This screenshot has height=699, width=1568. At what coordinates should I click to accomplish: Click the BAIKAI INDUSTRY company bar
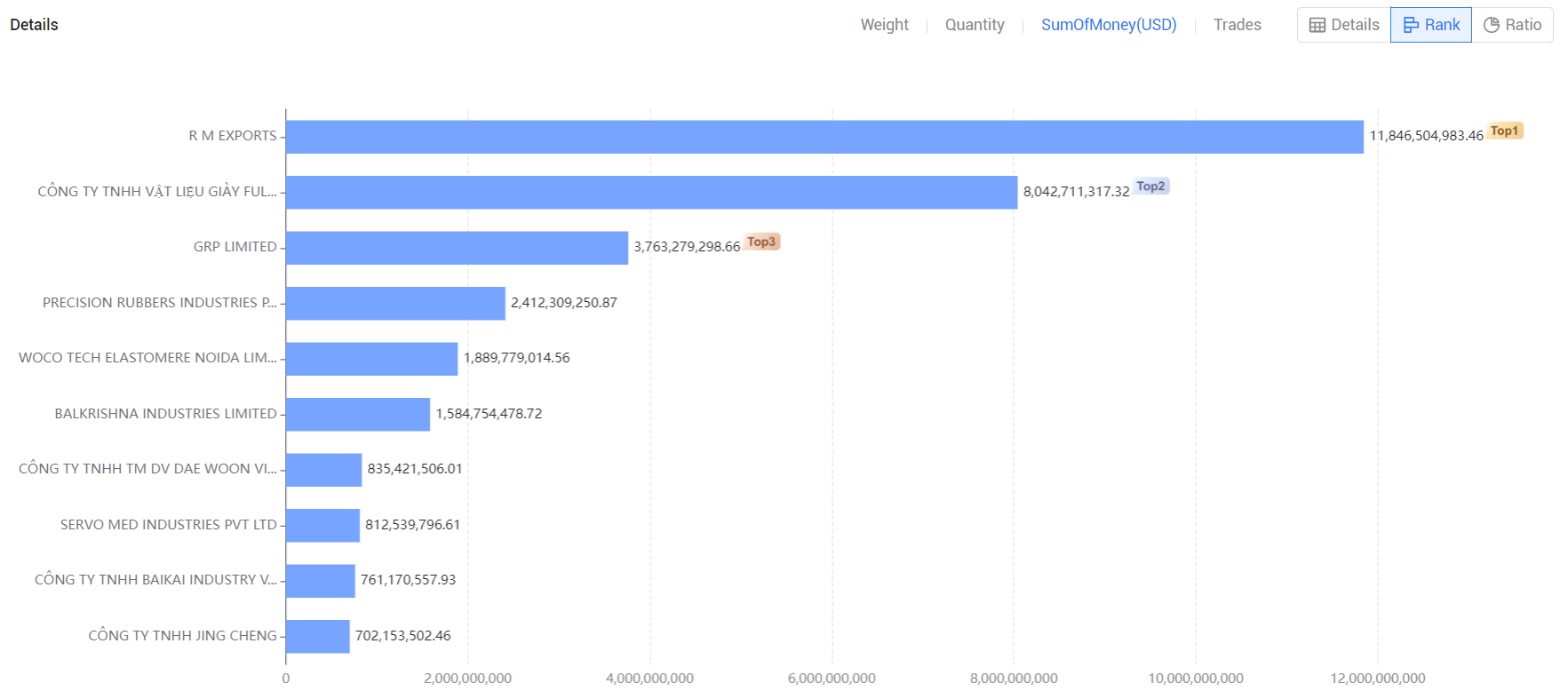click(x=320, y=581)
